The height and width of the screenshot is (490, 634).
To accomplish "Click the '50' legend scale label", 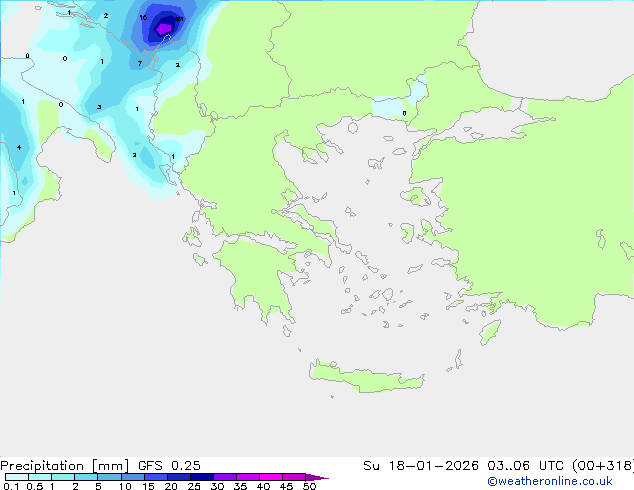I will tap(309, 486).
